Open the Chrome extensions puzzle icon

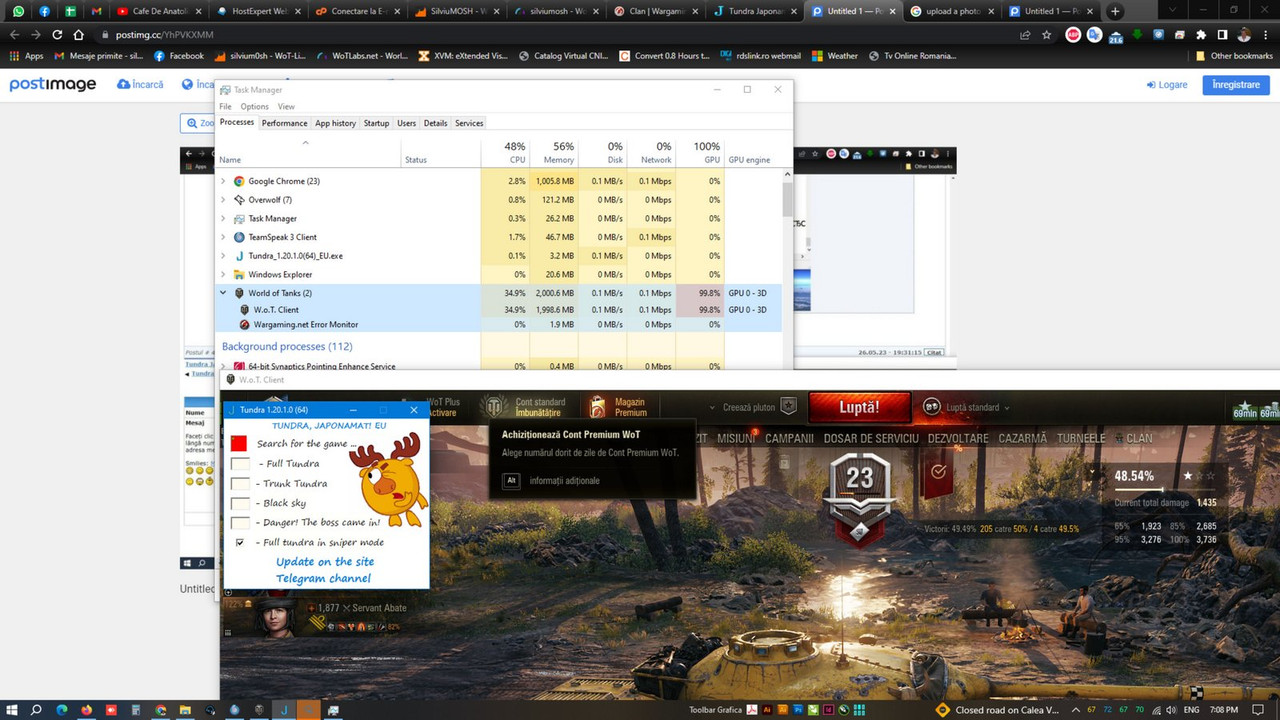[1201, 34]
